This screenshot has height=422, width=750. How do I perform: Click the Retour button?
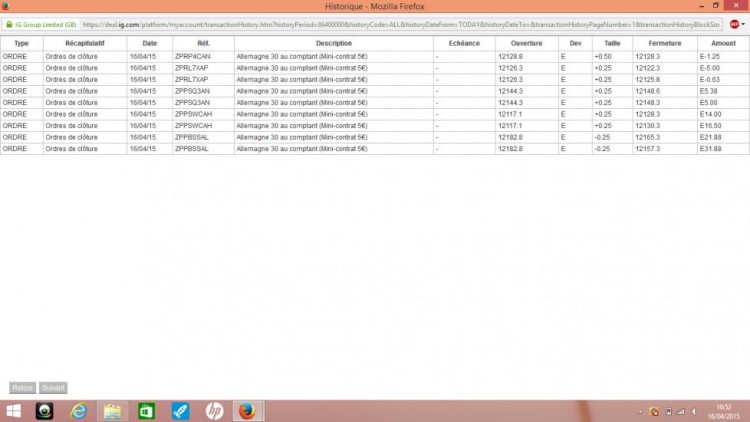(22, 388)
